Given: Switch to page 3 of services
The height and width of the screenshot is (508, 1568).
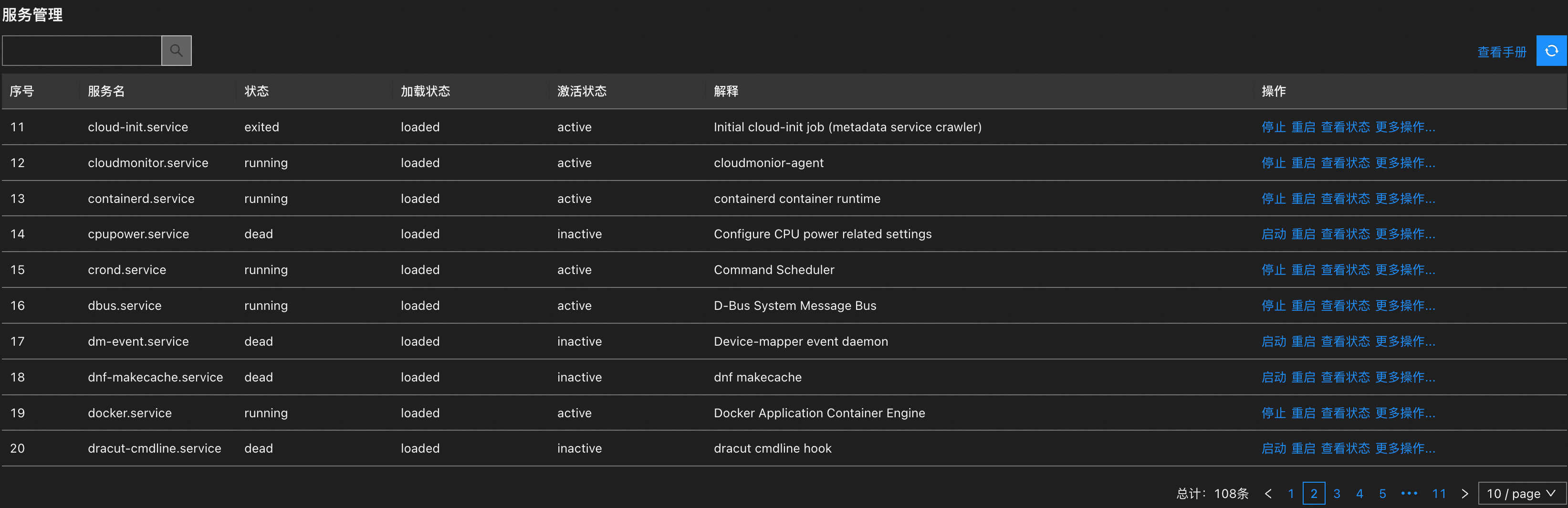Looking at the screenshot, I should pos(1337,493).
